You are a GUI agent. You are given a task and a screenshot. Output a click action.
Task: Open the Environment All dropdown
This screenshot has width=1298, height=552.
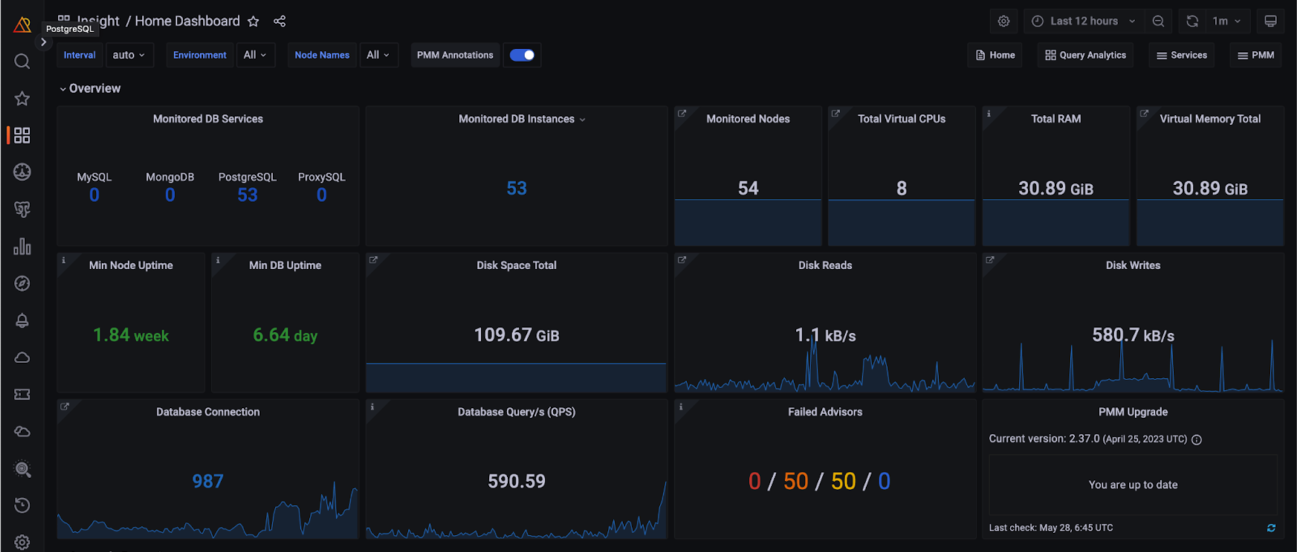point(255,55)
